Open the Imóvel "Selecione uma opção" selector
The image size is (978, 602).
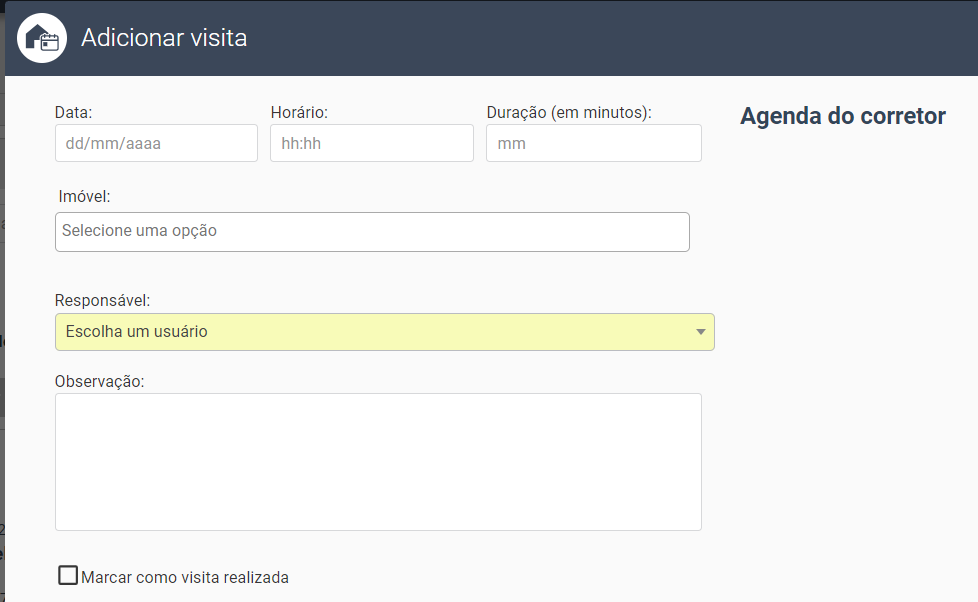[372, 231]
